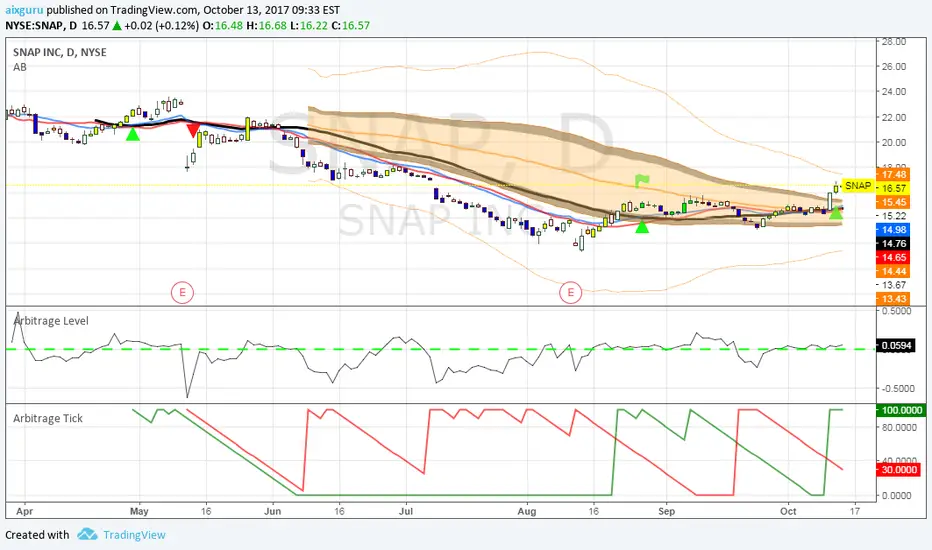Click the 'AB' indicator label
Screen dimensions: 932x550
tap(20, 67)
